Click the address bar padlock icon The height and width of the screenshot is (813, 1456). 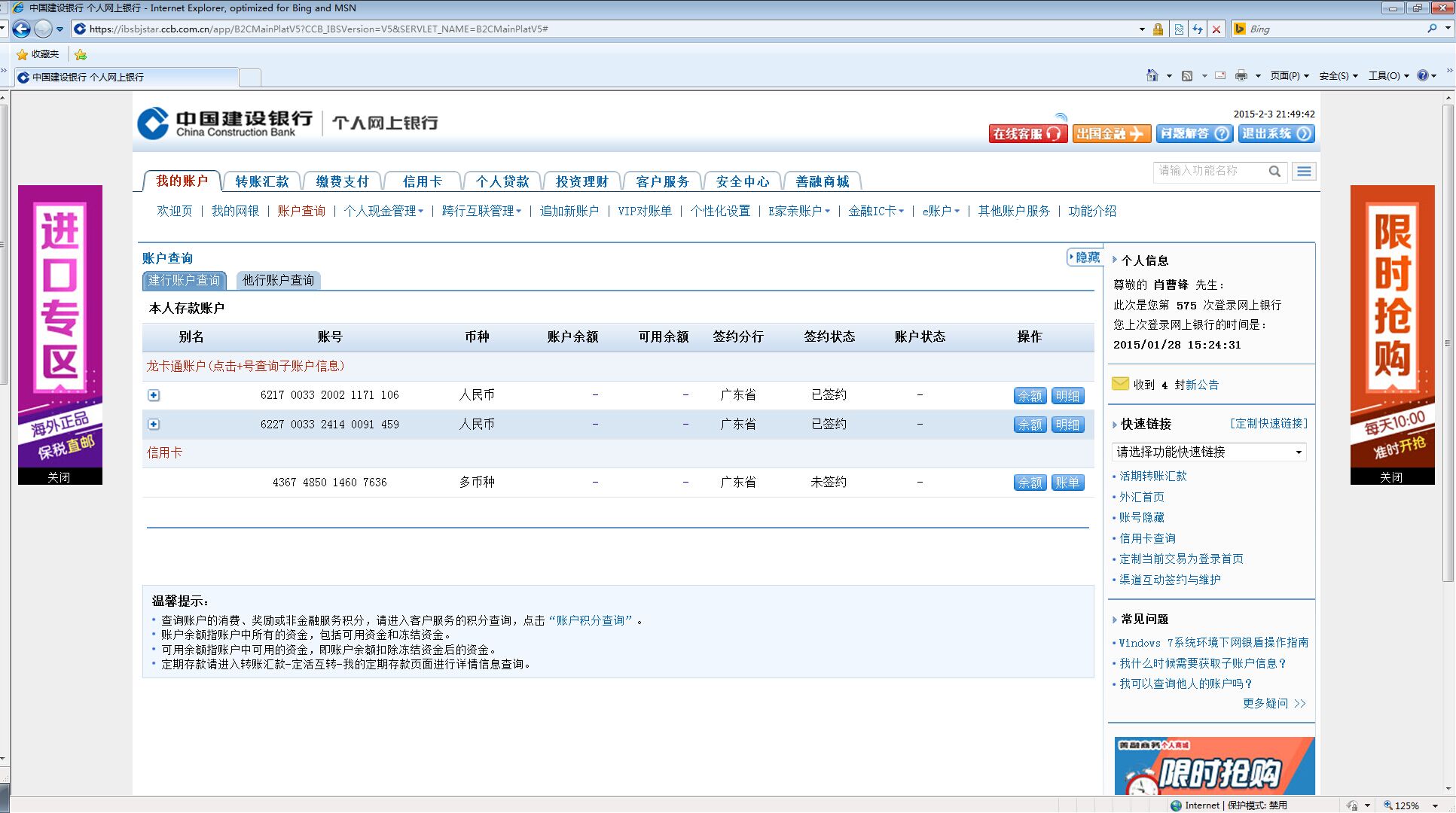point(1158,29)
